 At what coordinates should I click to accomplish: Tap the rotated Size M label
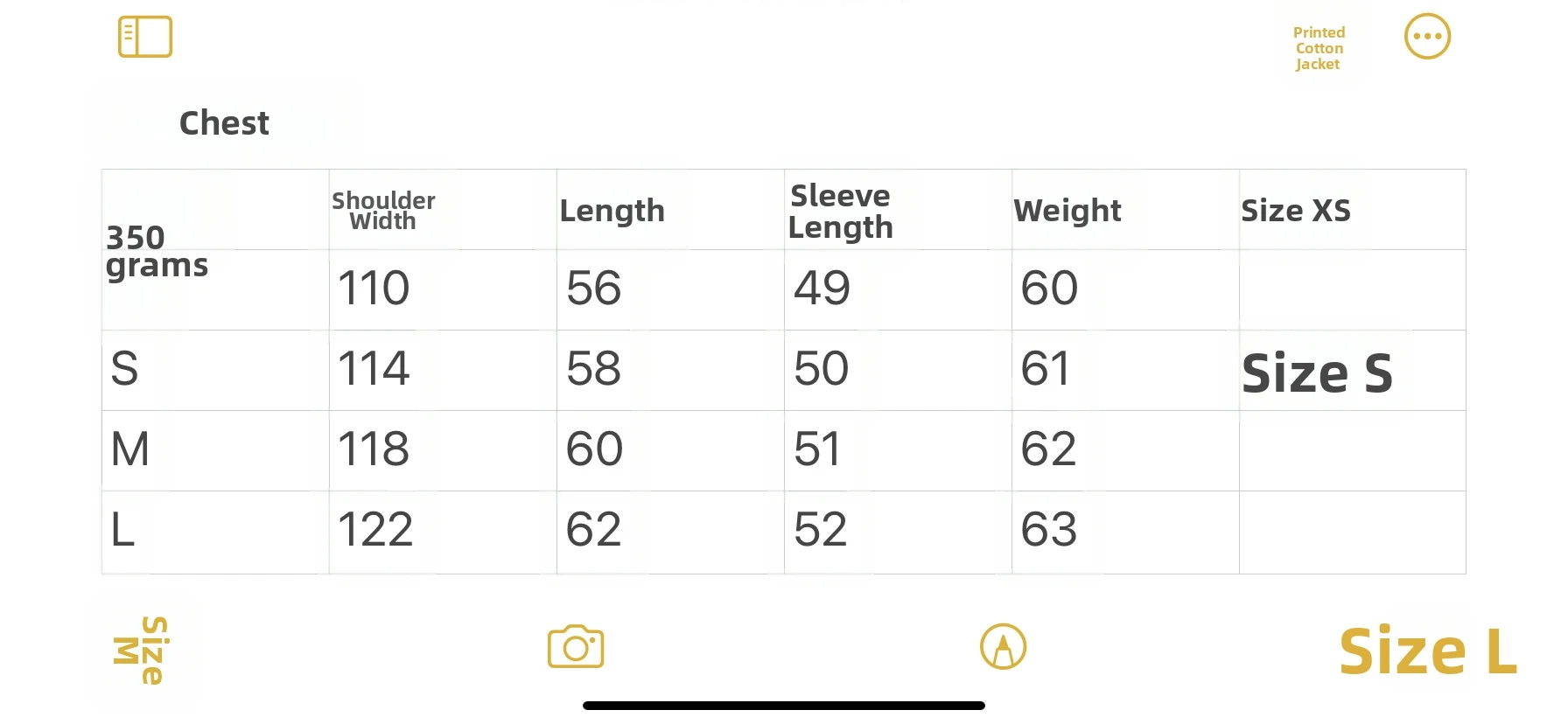coord(142,651)
